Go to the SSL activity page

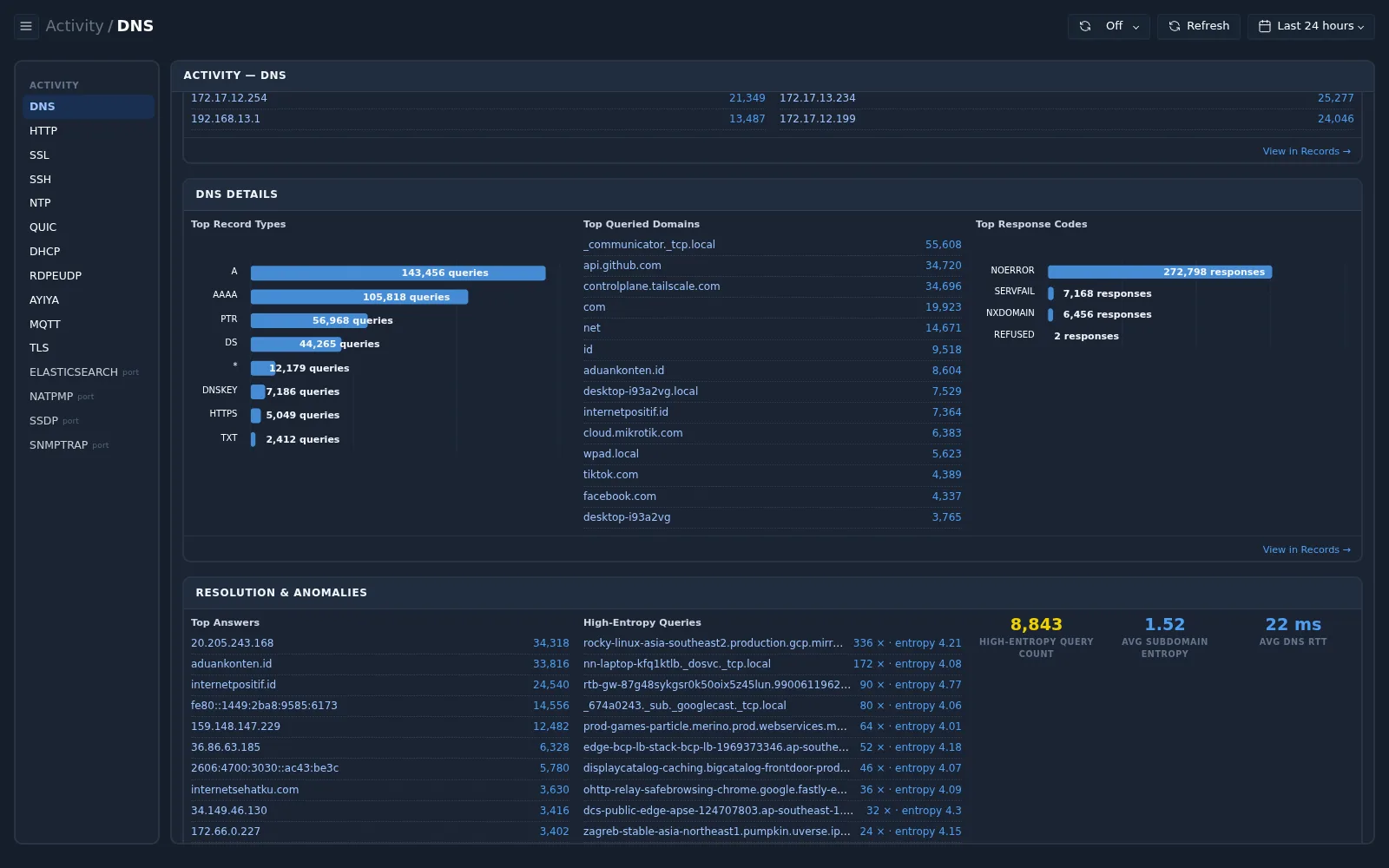pyautogui.click(x=89, y=155)
